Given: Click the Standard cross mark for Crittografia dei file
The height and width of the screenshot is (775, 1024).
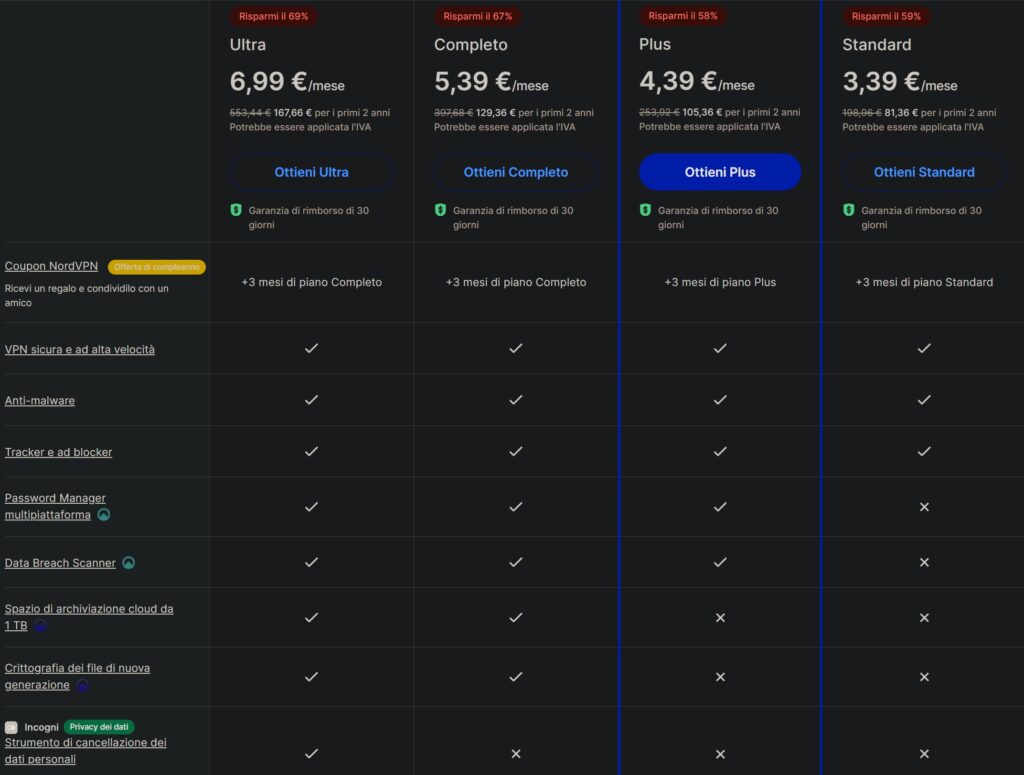Looking at the screenshot, I should coord(924,677).
